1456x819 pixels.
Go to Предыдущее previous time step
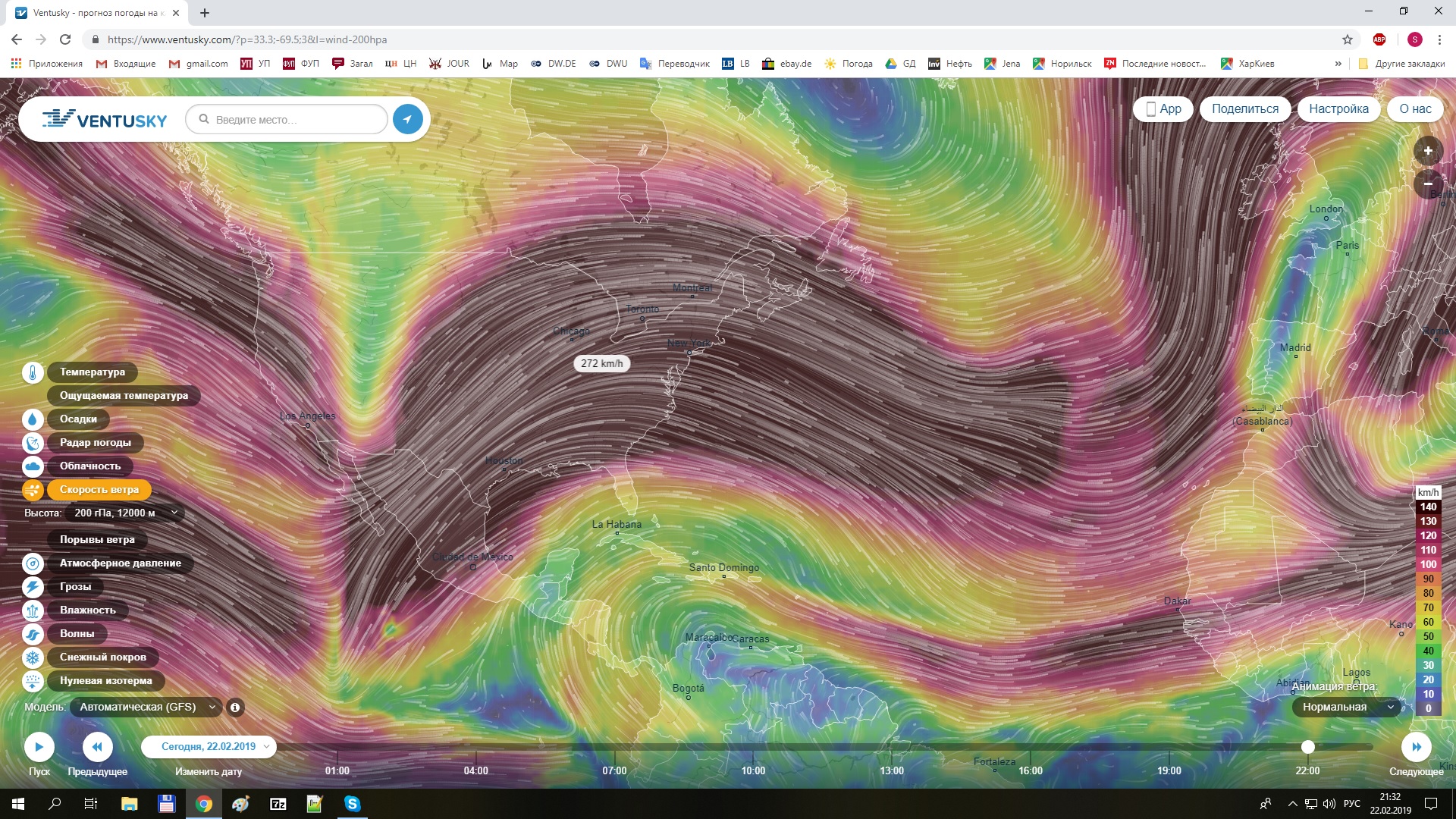(x=97, y=747)
